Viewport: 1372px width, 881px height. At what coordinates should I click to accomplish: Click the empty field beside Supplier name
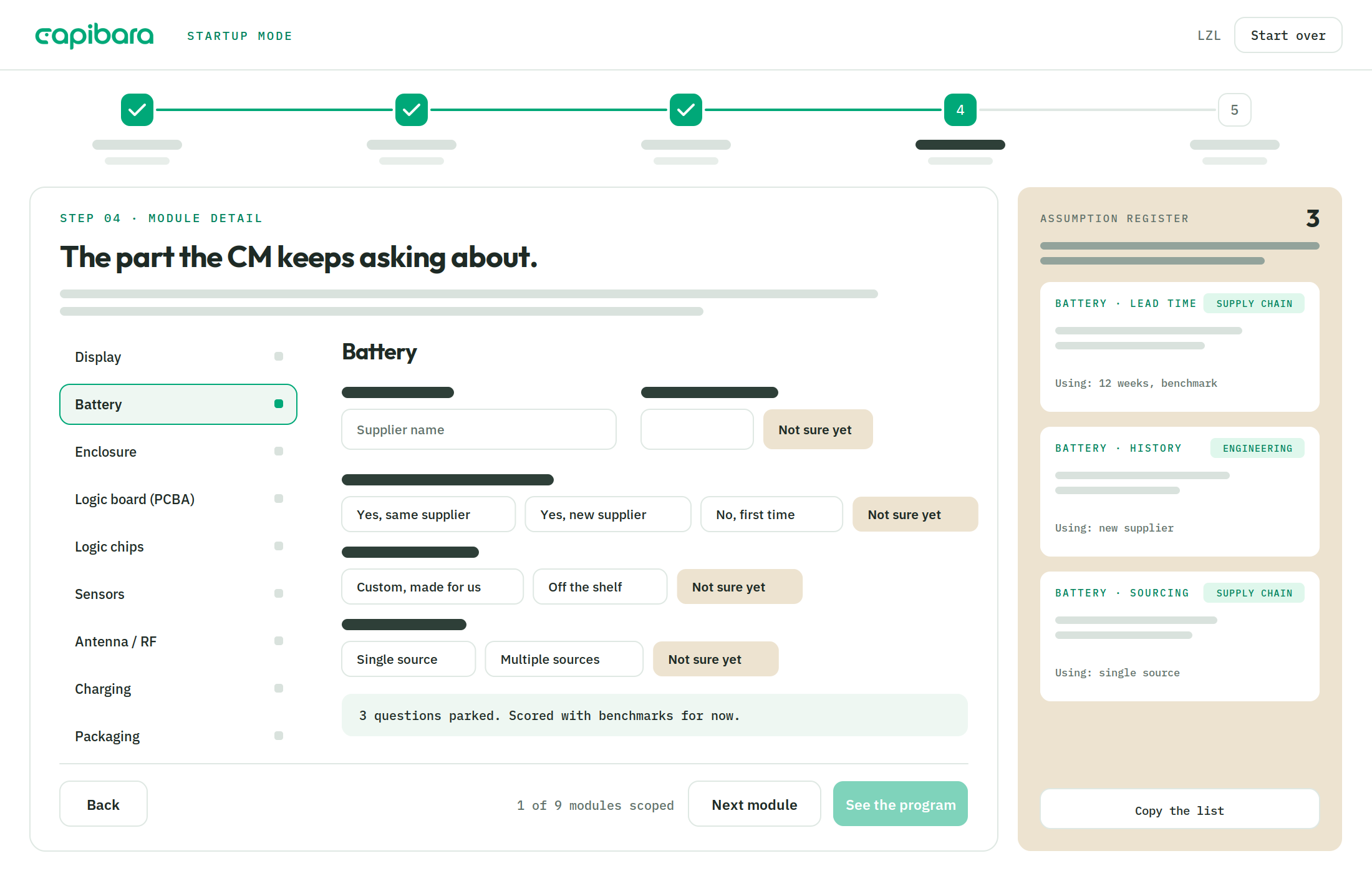pos(697,429)
